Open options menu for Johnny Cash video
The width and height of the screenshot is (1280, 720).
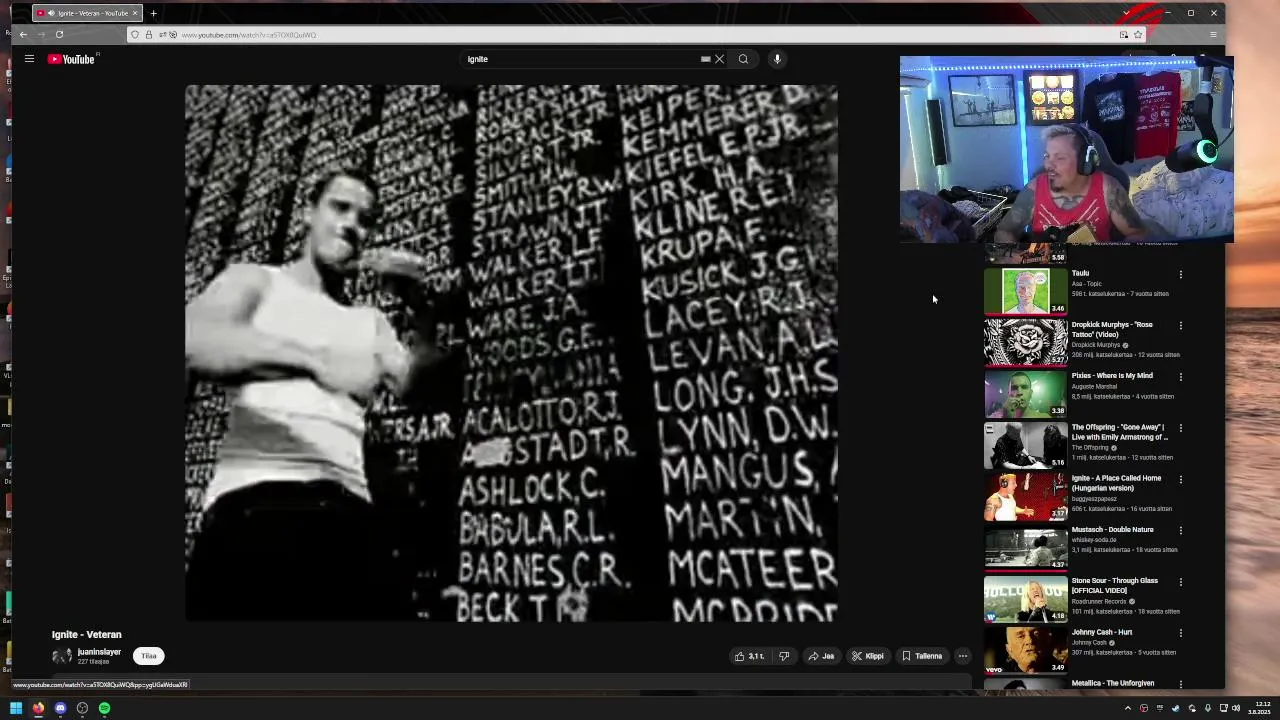[x=1181, y=633]
